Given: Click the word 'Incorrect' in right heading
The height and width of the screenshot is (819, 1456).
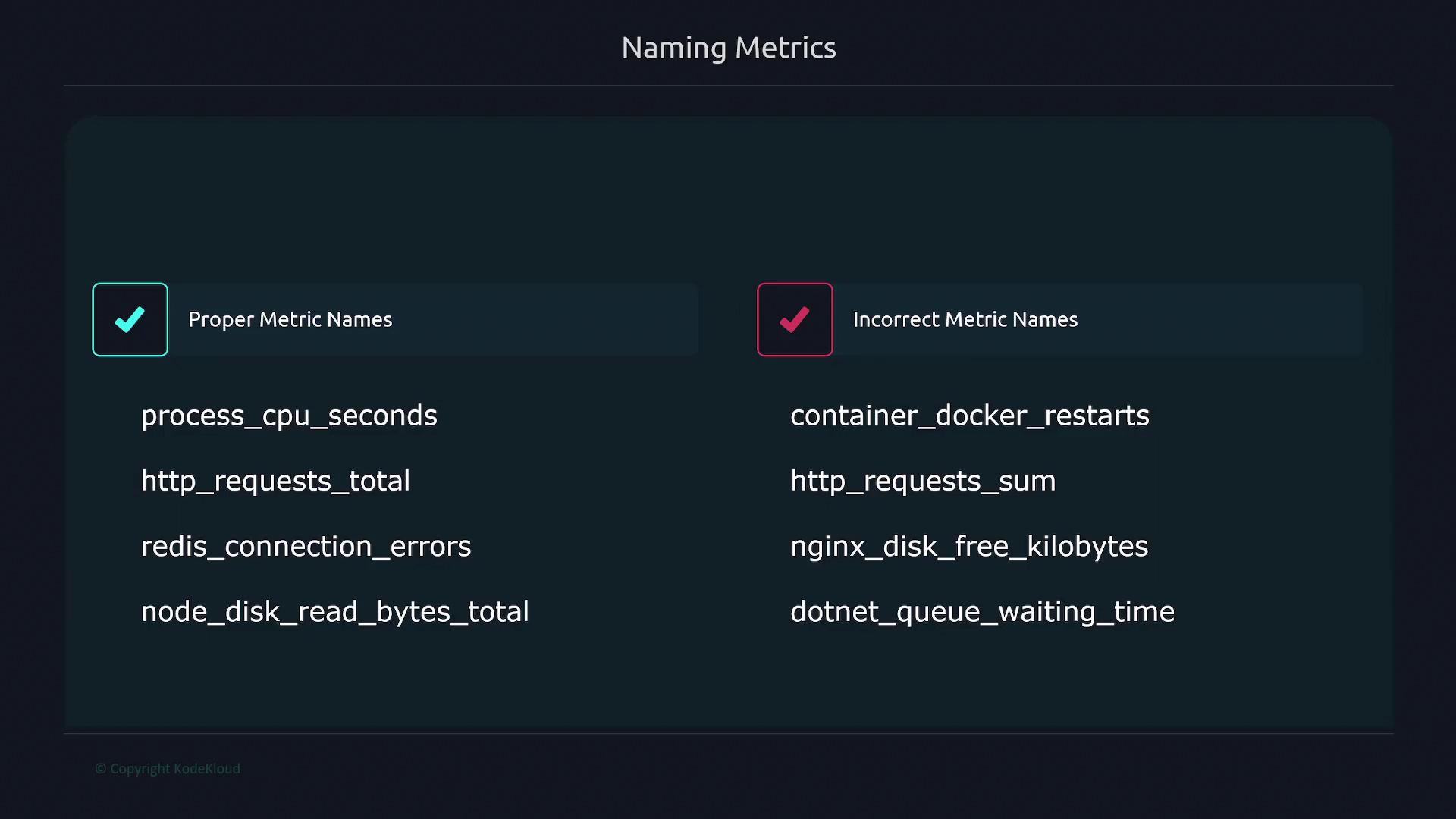Looking at the screenshot, I should click(896, 319).
